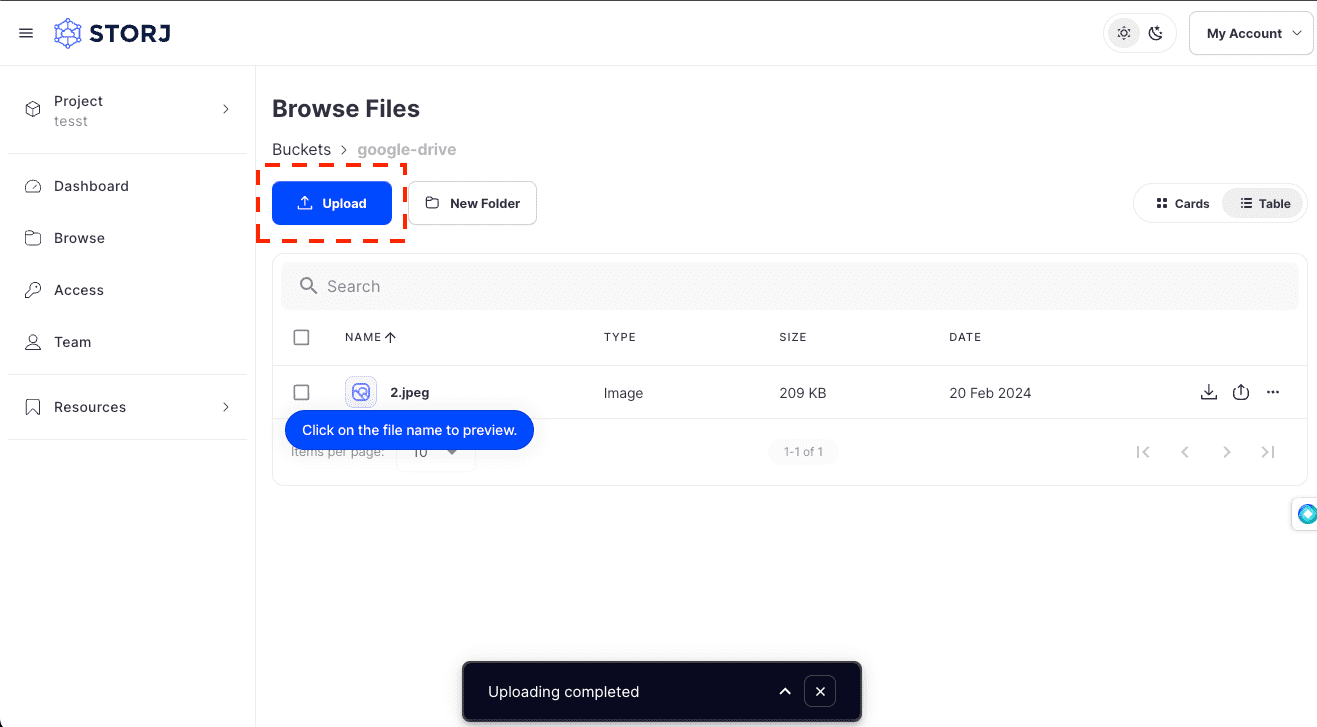Download 2.jpeg using download icon
This screenshot has width=1317, height=727.
coord(1208,392)
